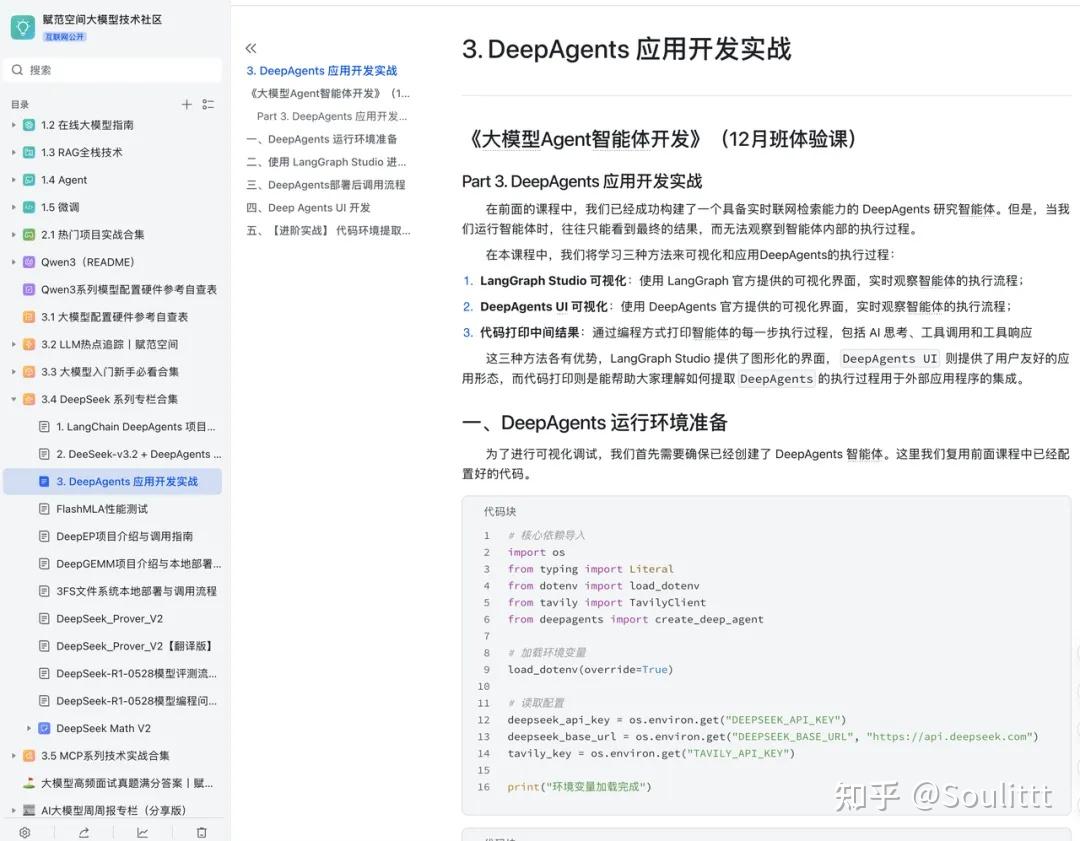Screen dimensions: 1080x841
Task: Click the icon of 3.2 LLM热点追踪
Action: click(29, 344)
